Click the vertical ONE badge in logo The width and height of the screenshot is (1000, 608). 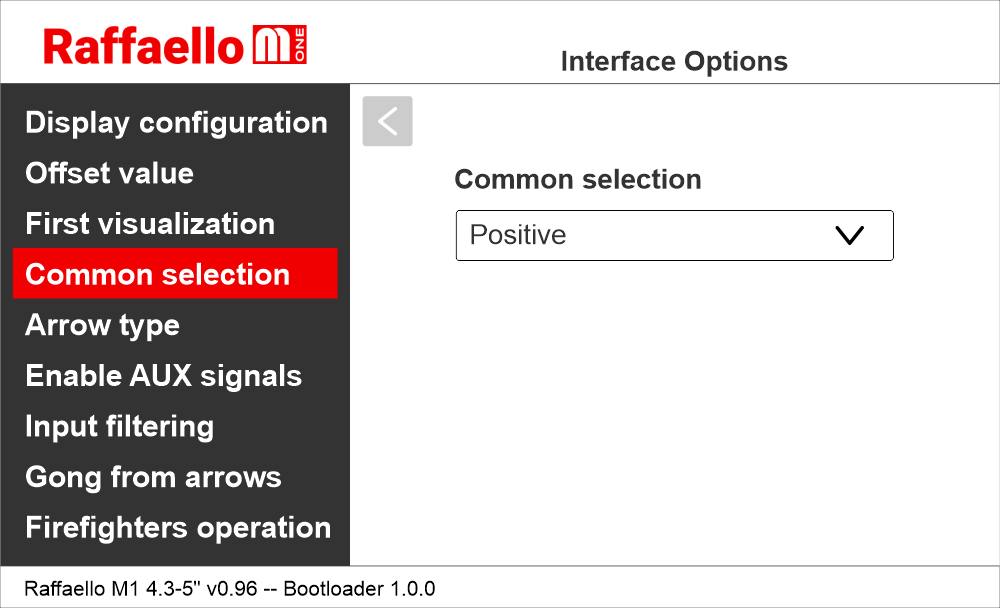click(x=300, y=46)
